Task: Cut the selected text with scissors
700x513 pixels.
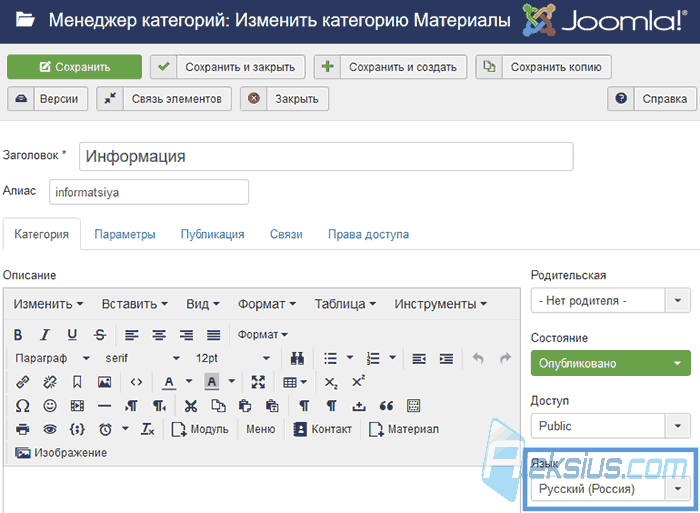Action: [x=191, y=406]
